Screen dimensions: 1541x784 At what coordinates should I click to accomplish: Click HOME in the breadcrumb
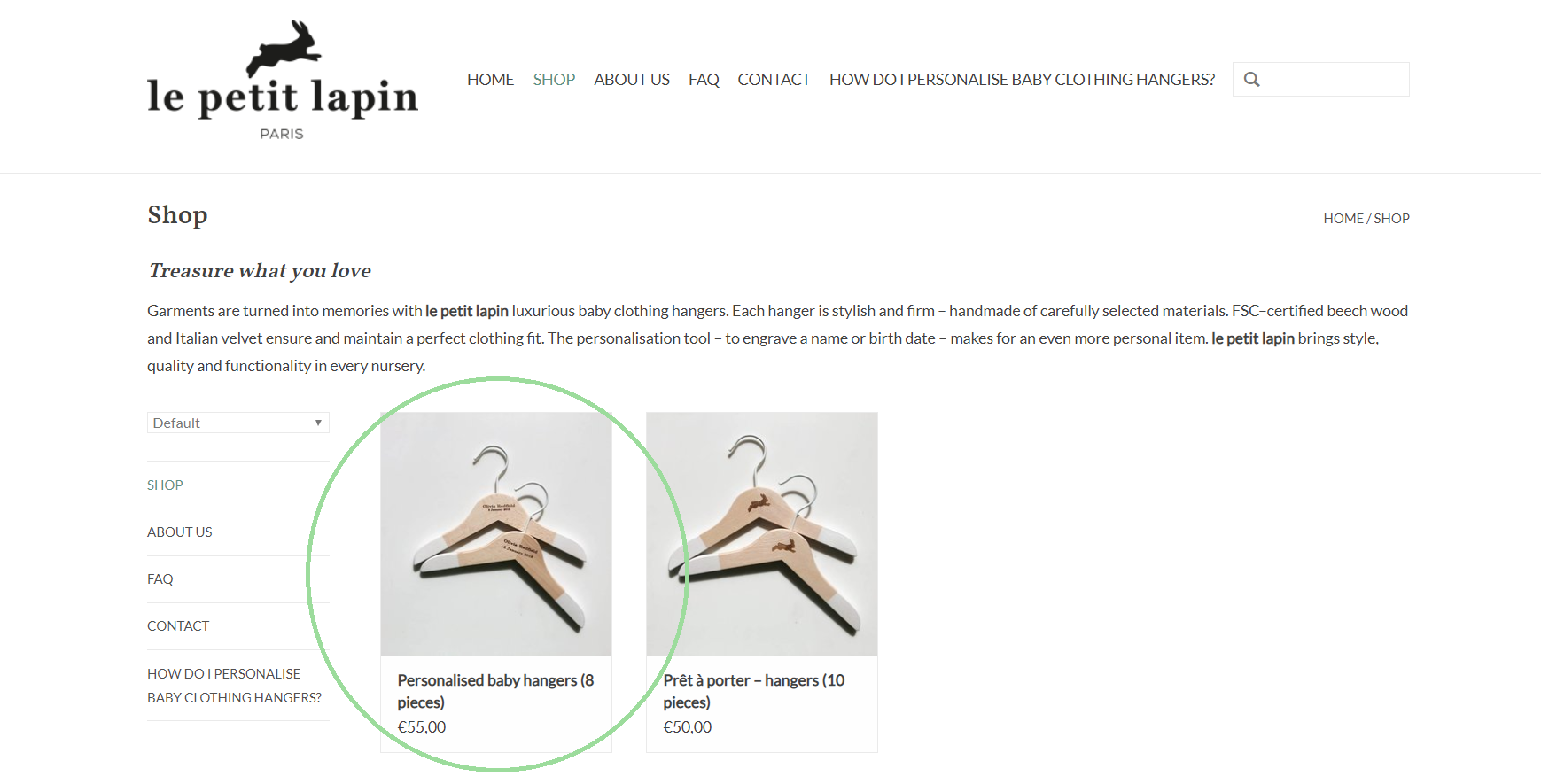click(1343, 219)
